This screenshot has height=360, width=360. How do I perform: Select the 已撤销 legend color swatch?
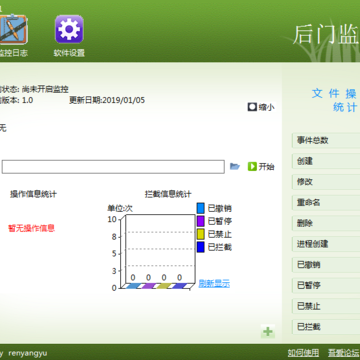[200, 208]
